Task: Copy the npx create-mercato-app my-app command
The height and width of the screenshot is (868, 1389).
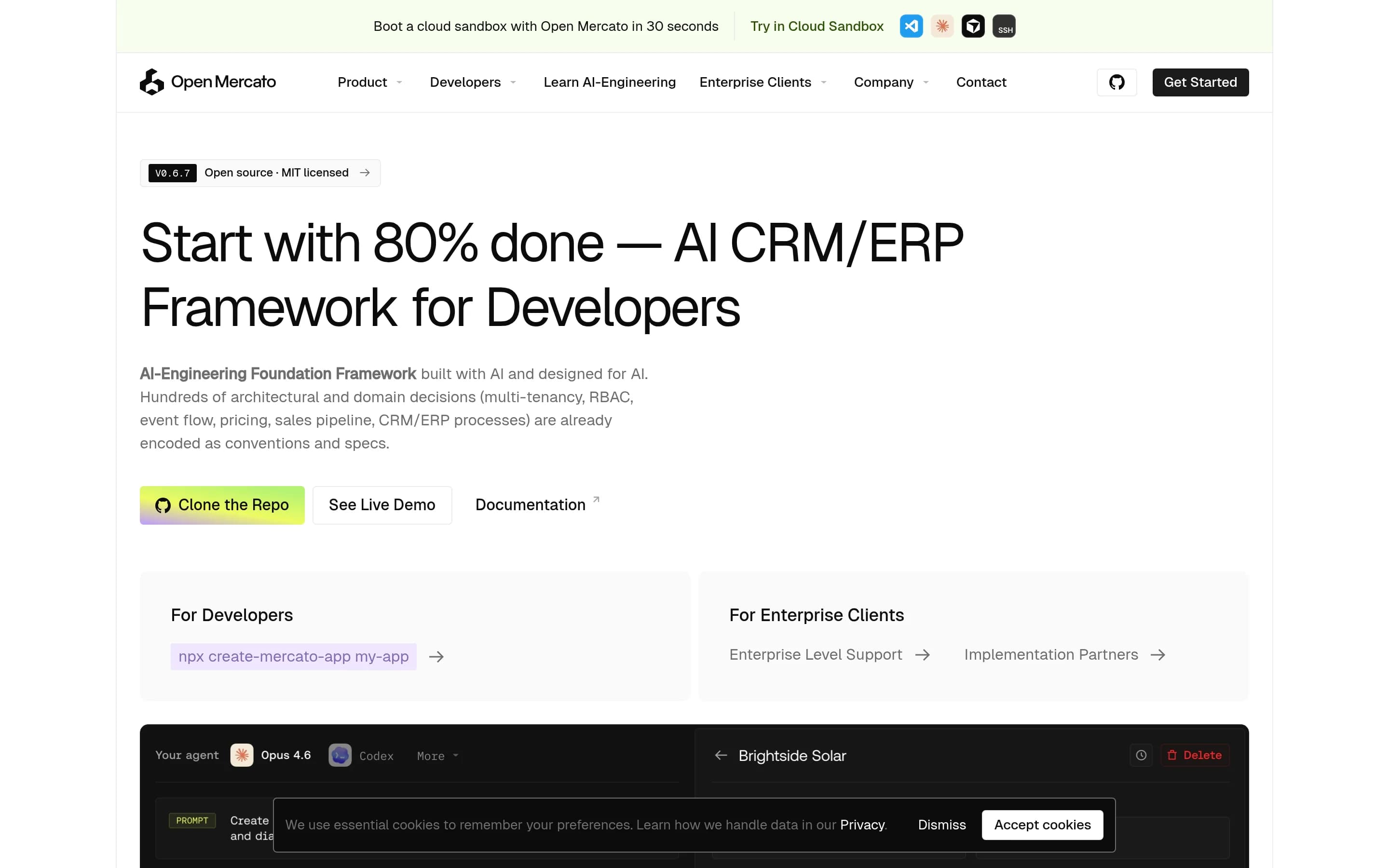Action: point(293,657)
